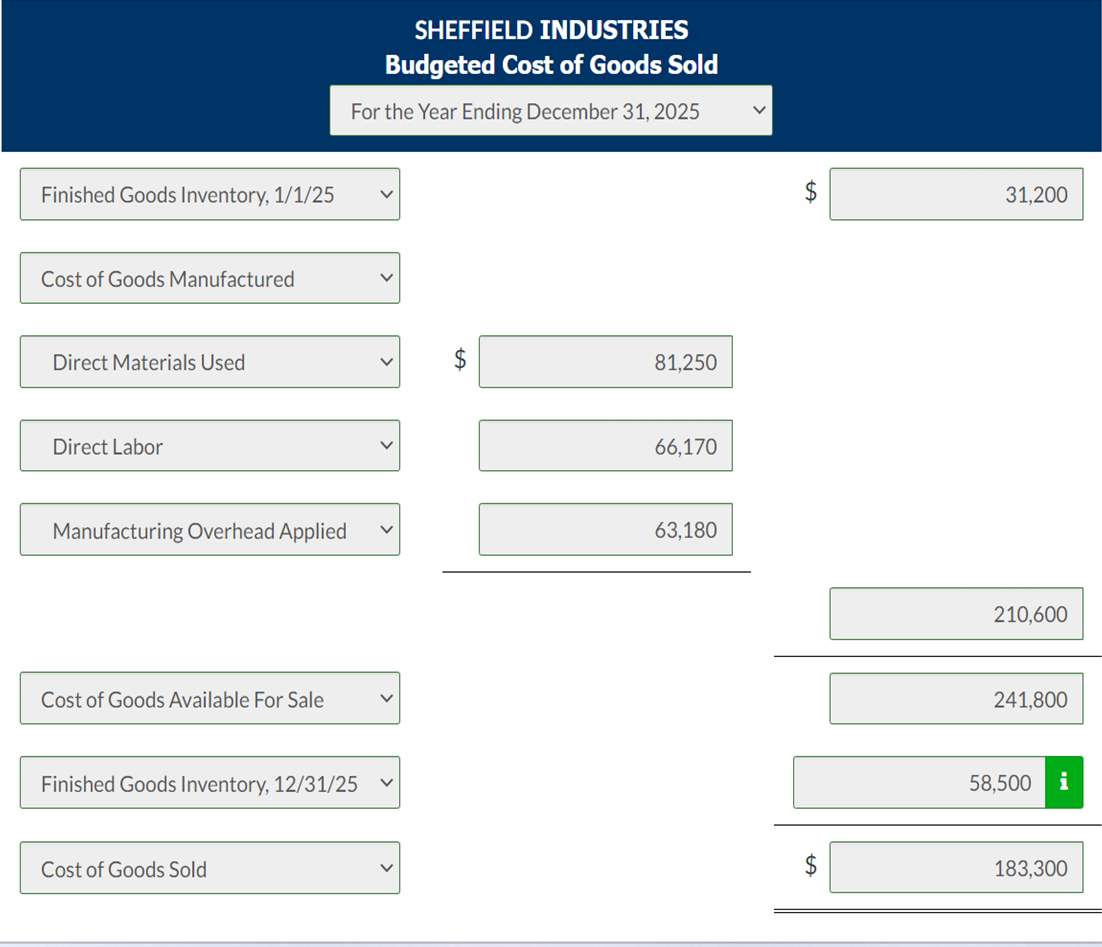Click the chevron on the period selector
The height and width of the screenshot is (947, 1102).
tap(758, 110)
